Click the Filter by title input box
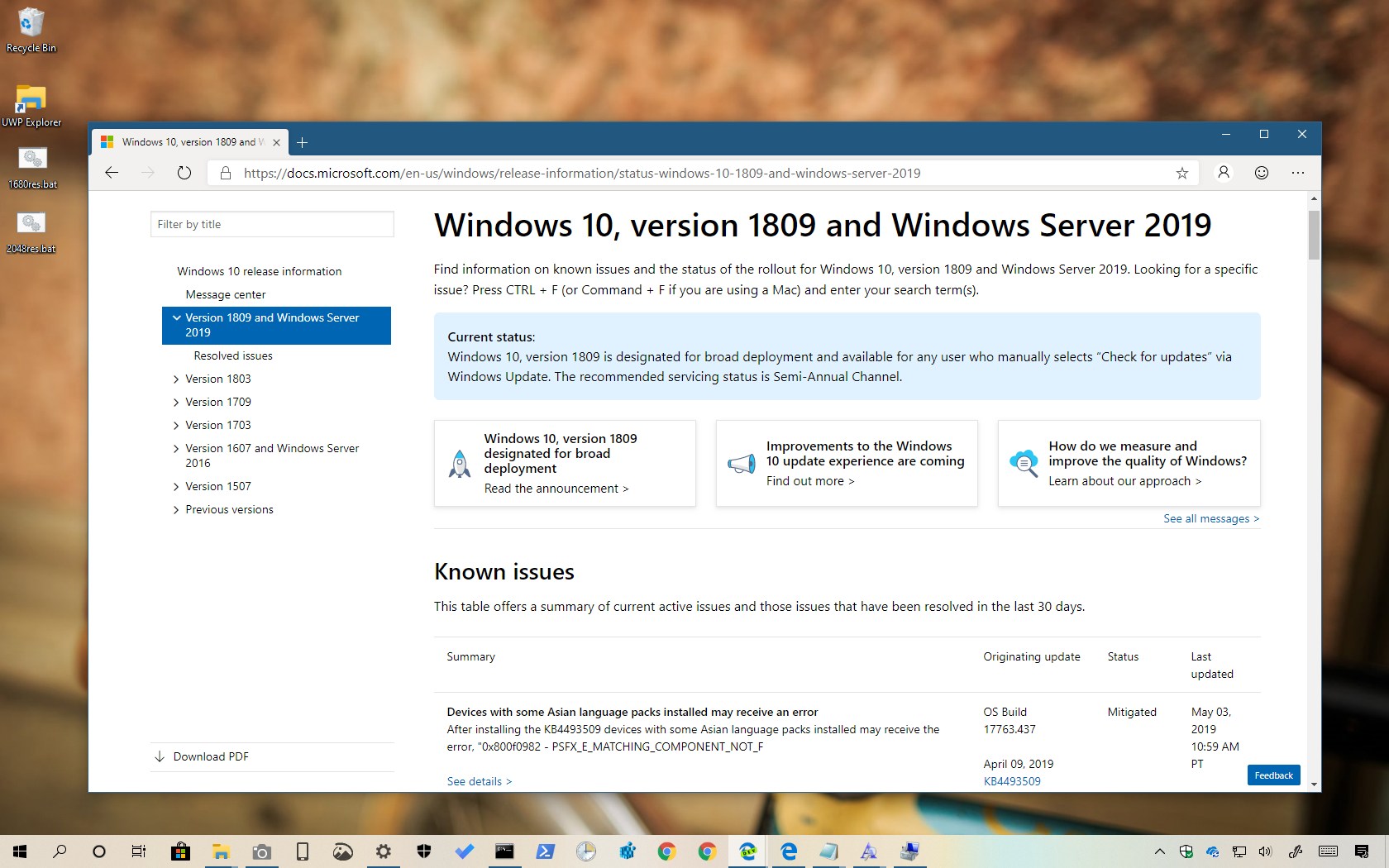 tap(272, 224)
